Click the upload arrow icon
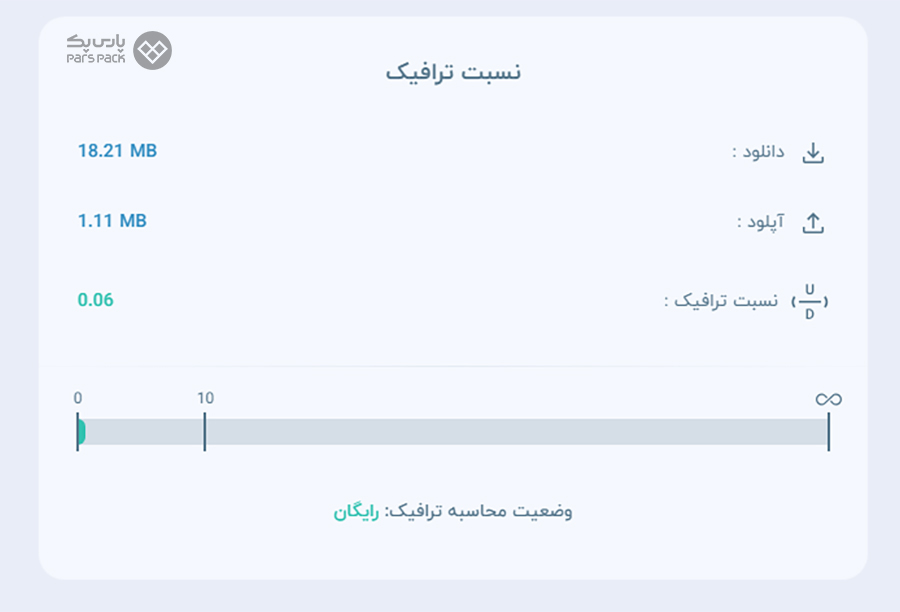Image resolution: width=900 pixels, height=612 pixels. [x=813, y=223]
